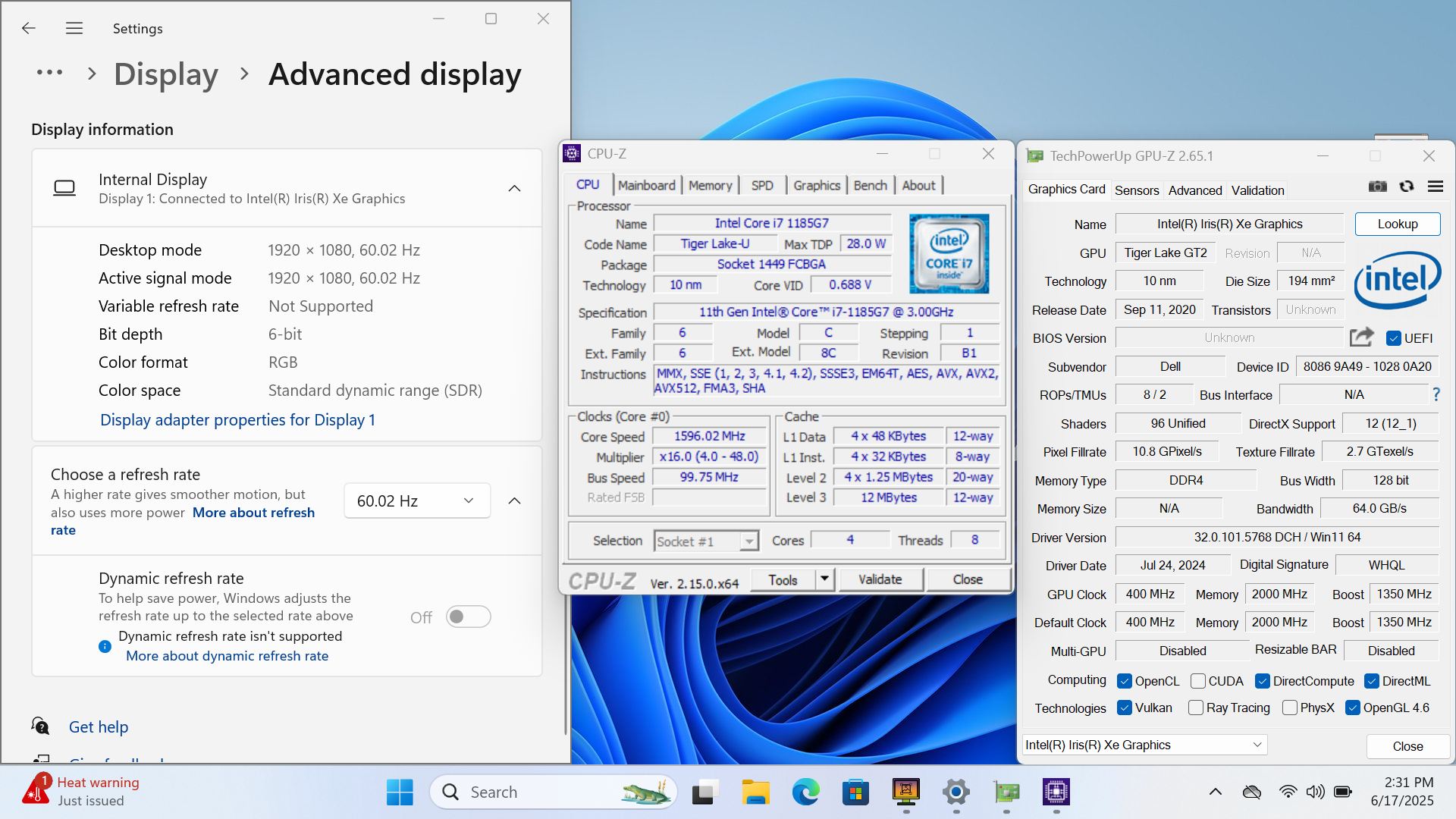This screenshot has width=1456, height=819.
Task: Open CPU-Z Tools dropdown arrow
Action: coord(824,579)
